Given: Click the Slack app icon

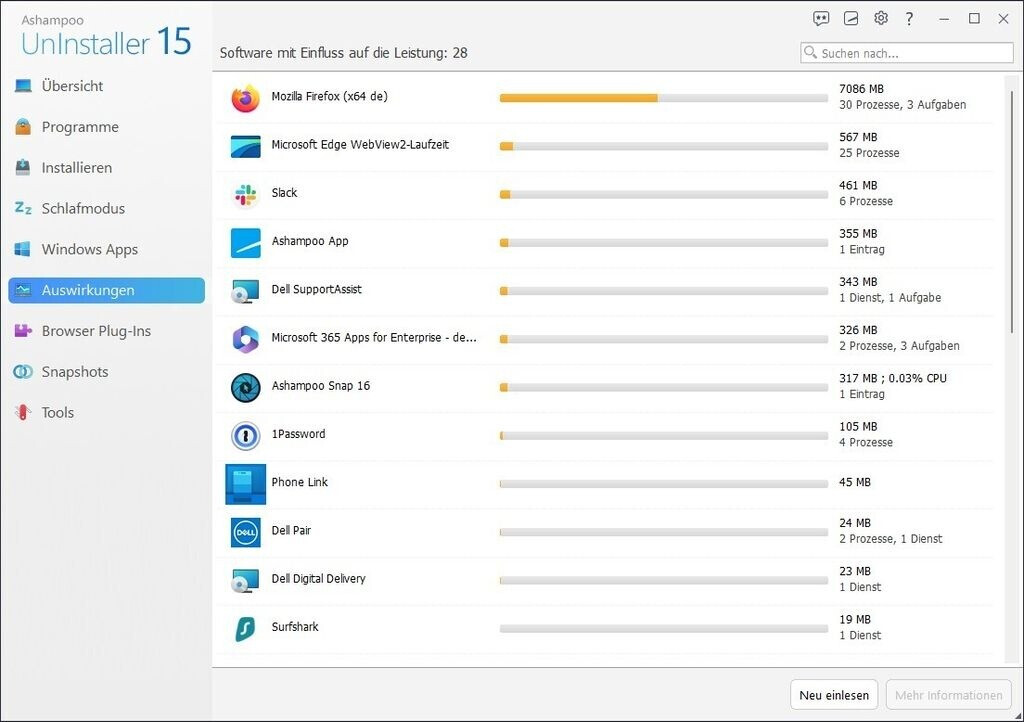Looking at the screenshot, I should [245, 194].
